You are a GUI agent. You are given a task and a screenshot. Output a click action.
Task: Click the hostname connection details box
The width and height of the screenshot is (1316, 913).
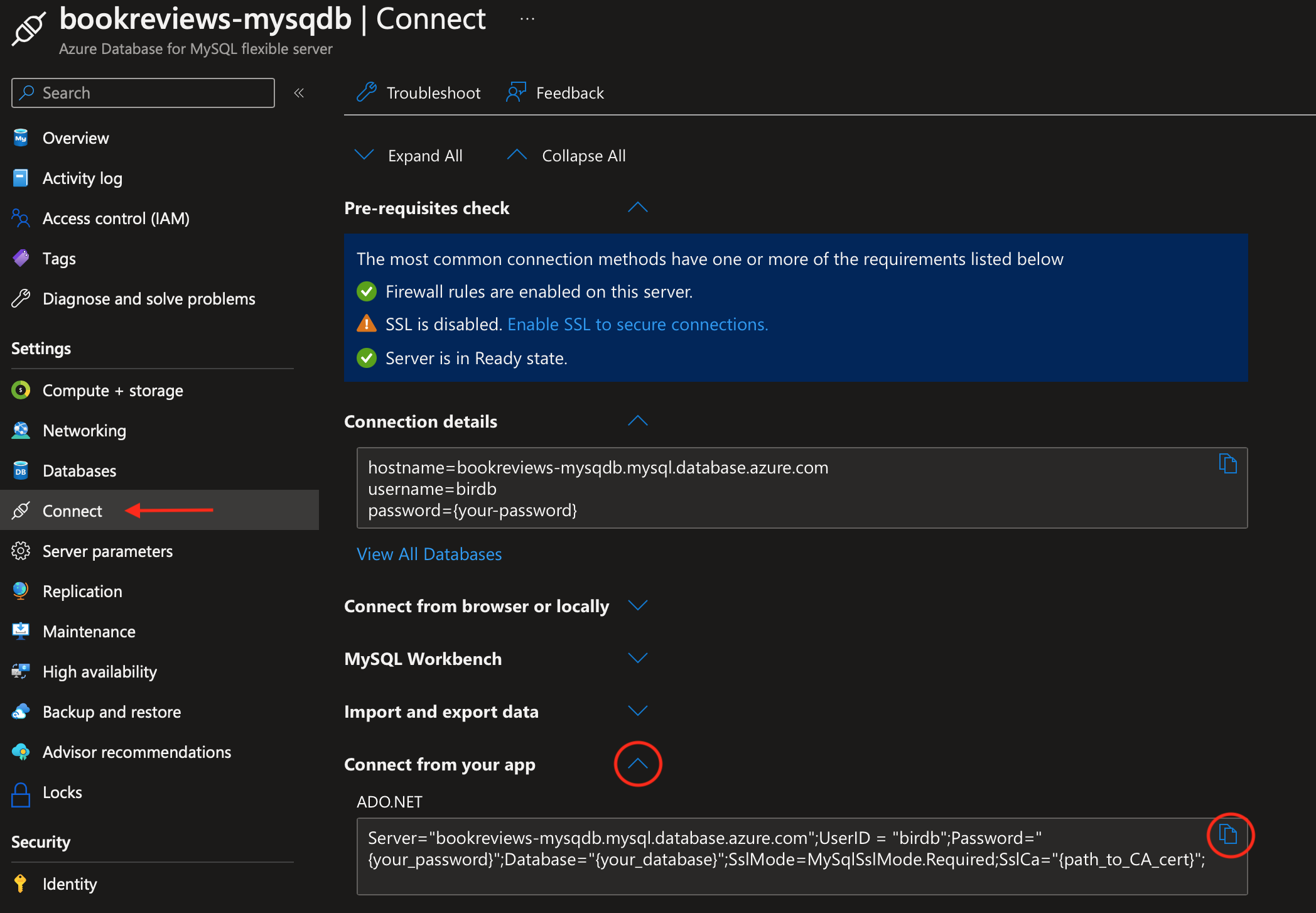coord(802,488)
